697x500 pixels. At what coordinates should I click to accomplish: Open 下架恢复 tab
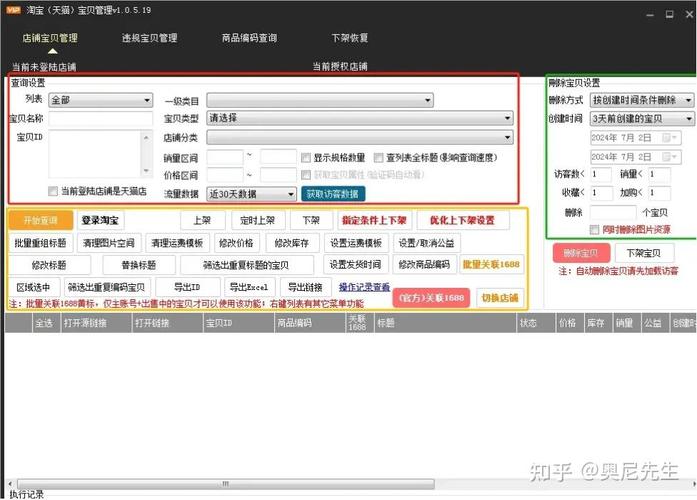point(350,38)
